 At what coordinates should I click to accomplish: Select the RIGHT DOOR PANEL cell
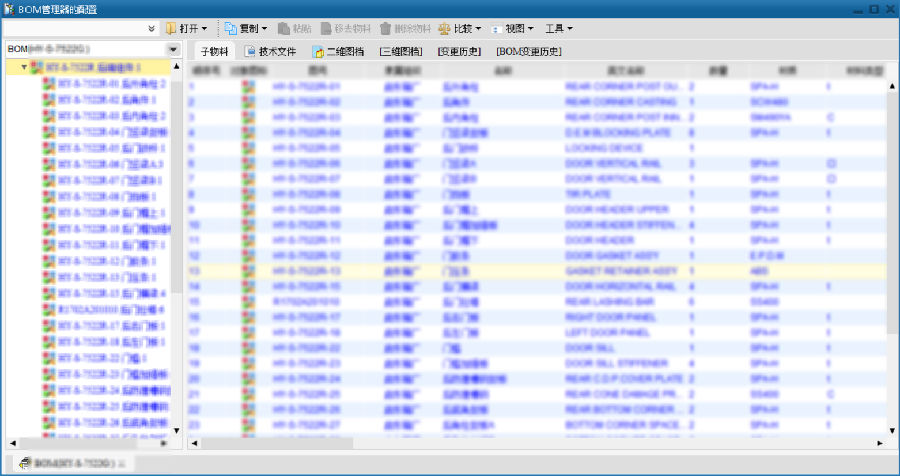tap(611, 317)
